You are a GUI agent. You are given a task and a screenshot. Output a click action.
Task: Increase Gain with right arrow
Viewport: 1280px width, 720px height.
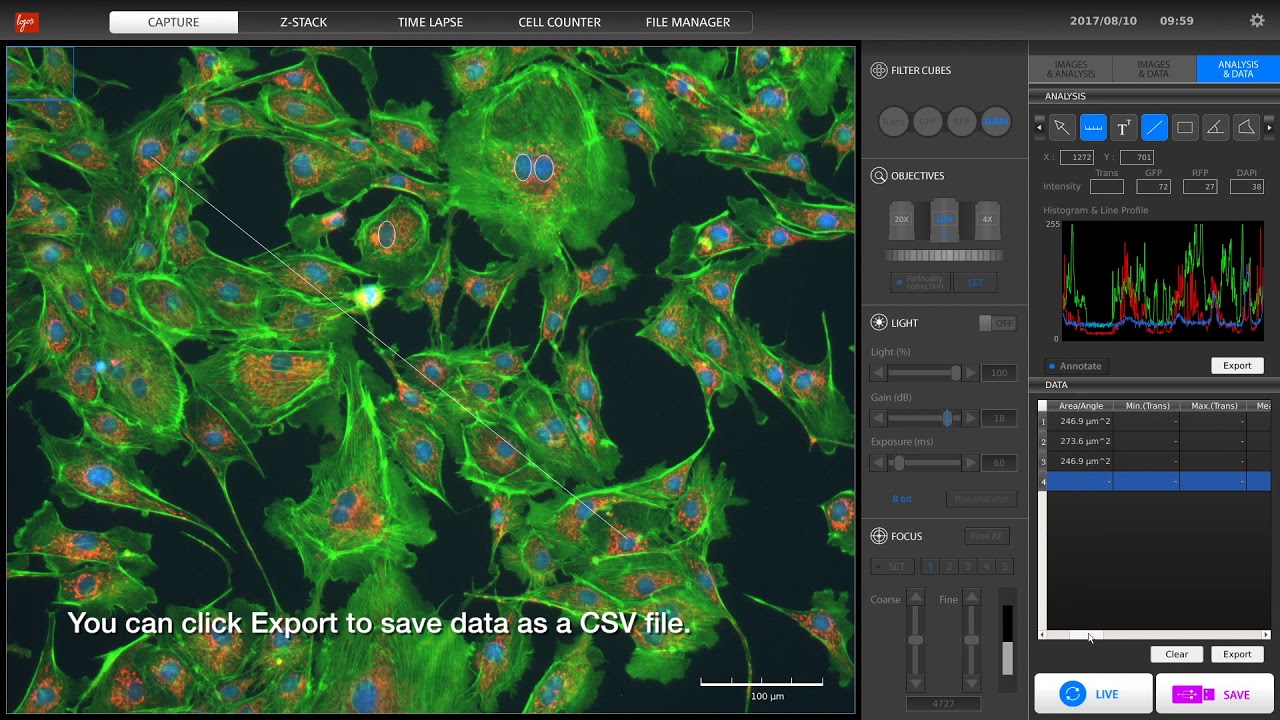(970, 418)
